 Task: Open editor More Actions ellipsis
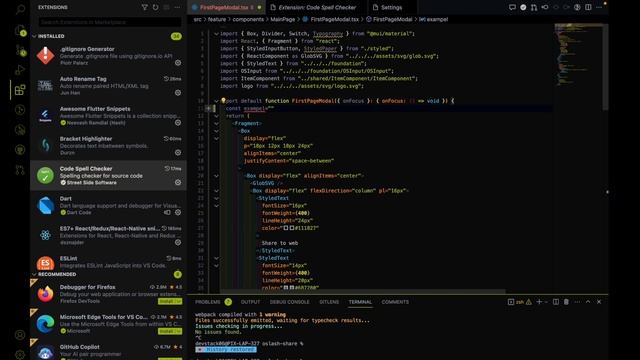coord(599,7)
